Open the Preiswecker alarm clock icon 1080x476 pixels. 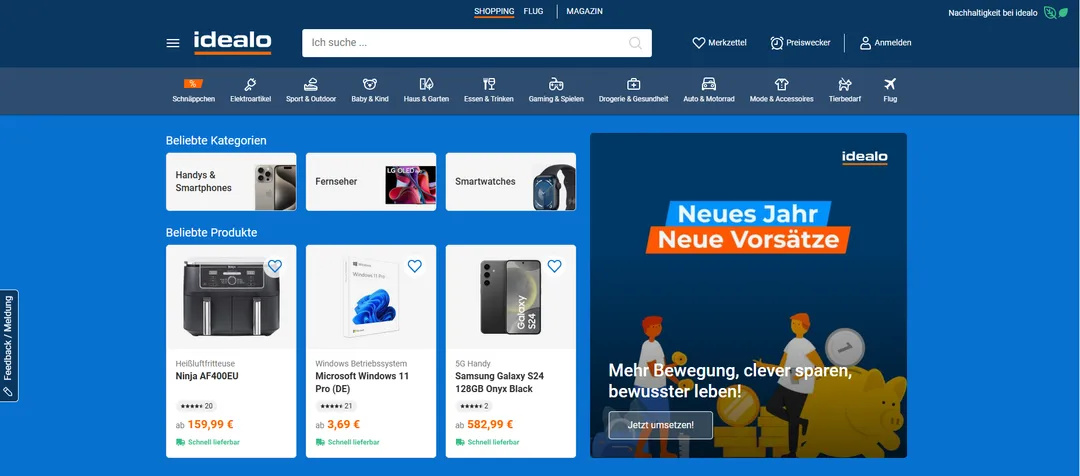point(777,43)
